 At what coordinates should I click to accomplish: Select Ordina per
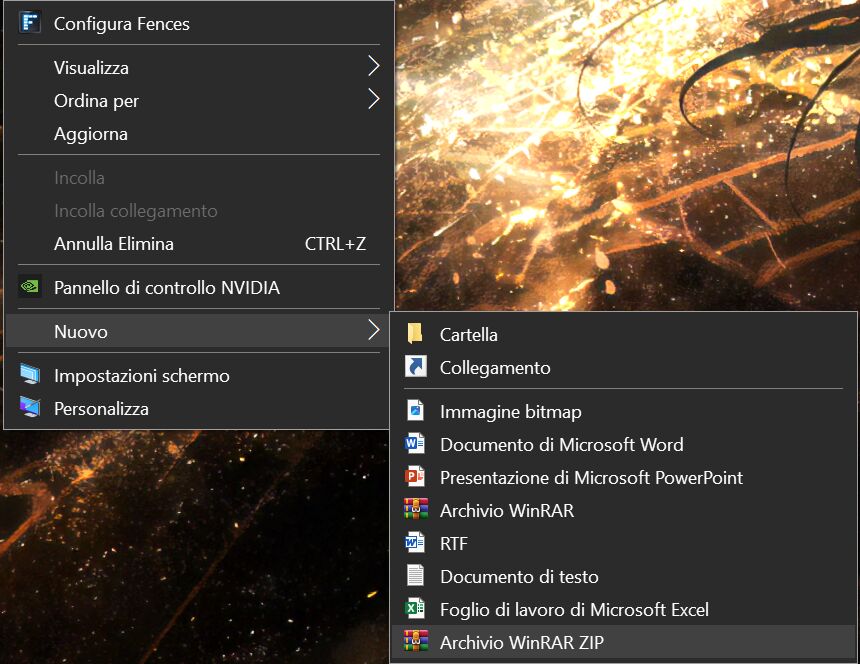[197, 100]
